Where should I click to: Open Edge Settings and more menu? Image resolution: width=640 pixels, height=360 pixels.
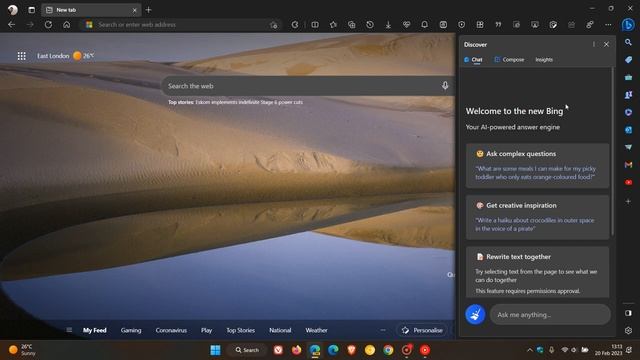tap(608, 25)
